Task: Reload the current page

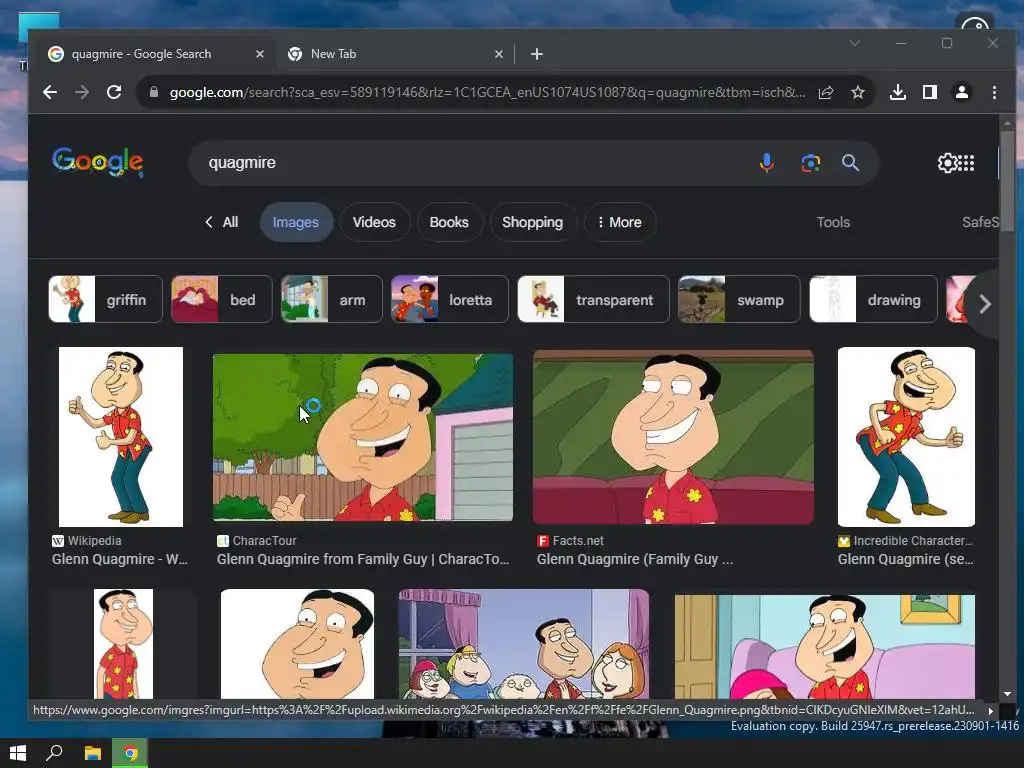Action: [x=114, y=92]
